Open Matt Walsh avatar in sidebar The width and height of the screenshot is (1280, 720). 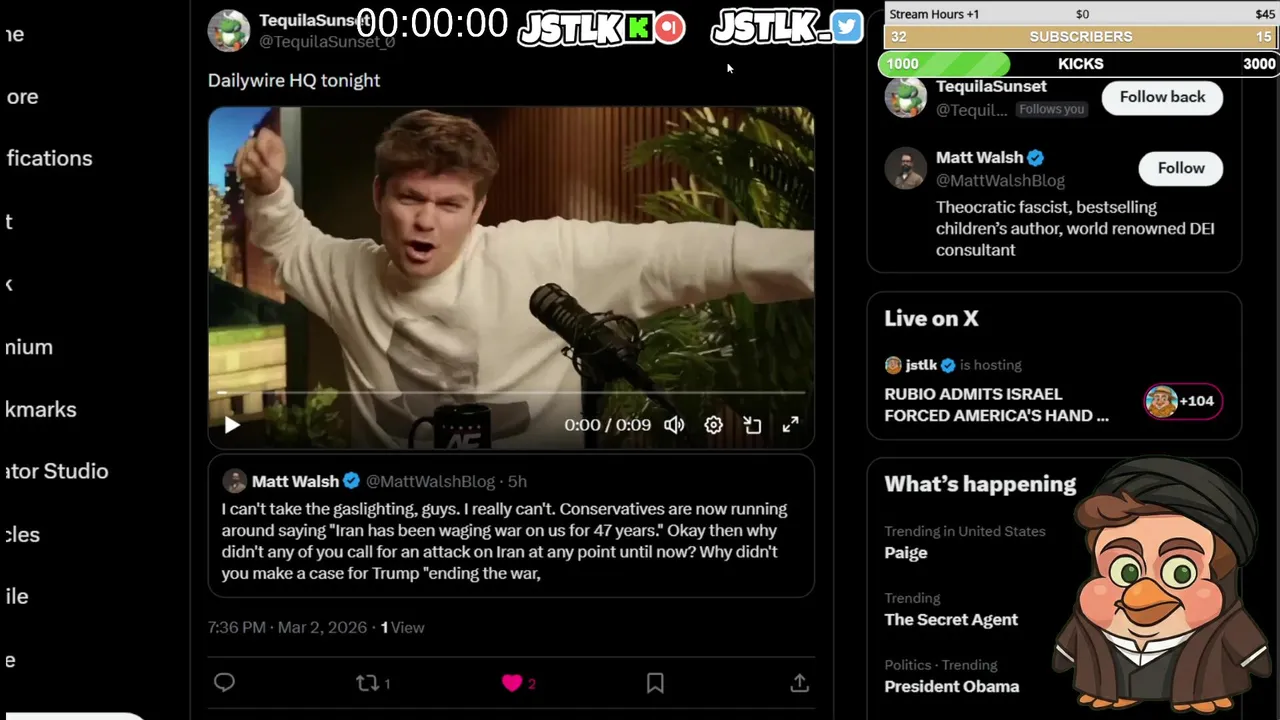[906, 168]
